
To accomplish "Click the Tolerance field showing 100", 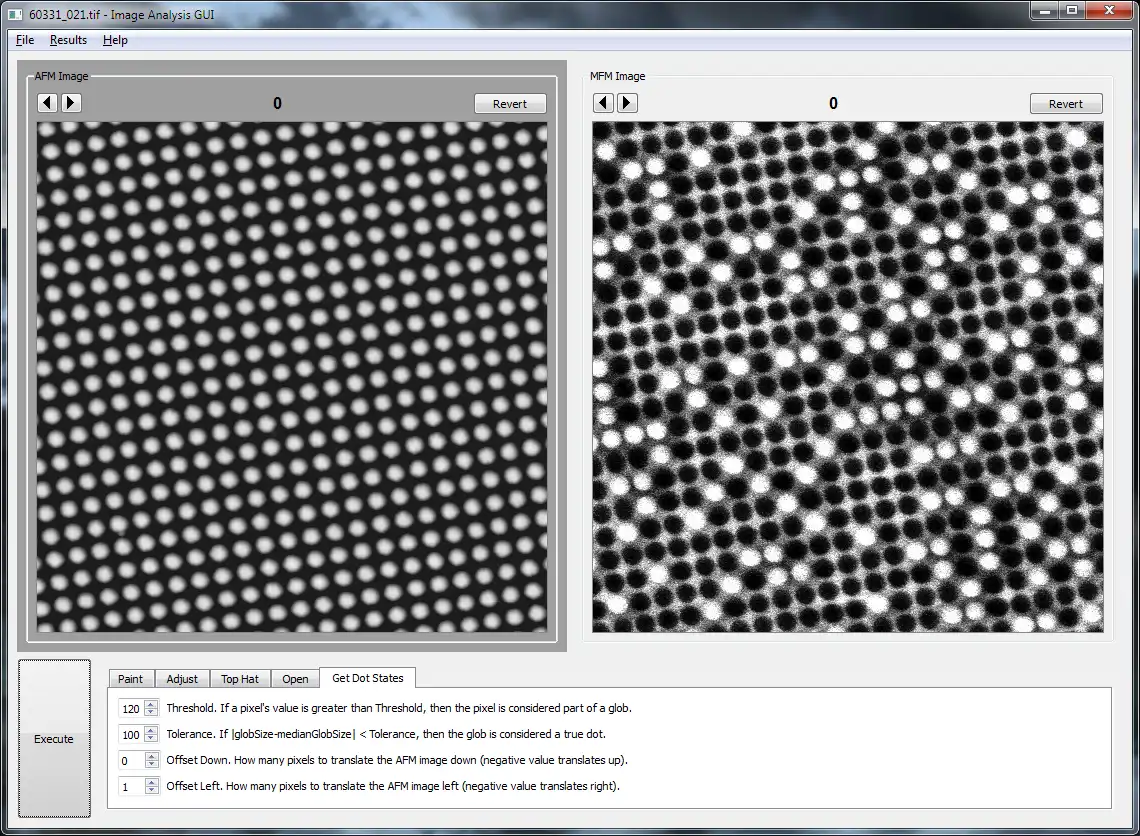I will point(131,735).
